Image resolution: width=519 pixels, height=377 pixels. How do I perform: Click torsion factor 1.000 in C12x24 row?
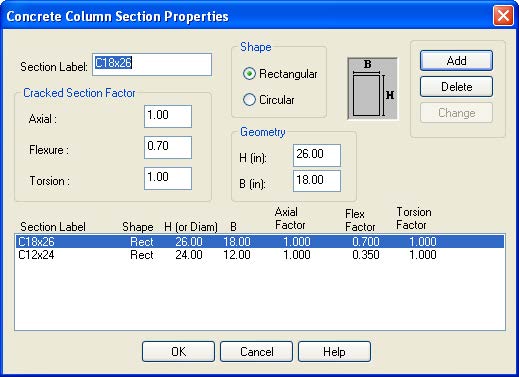(x=423, y=255)
